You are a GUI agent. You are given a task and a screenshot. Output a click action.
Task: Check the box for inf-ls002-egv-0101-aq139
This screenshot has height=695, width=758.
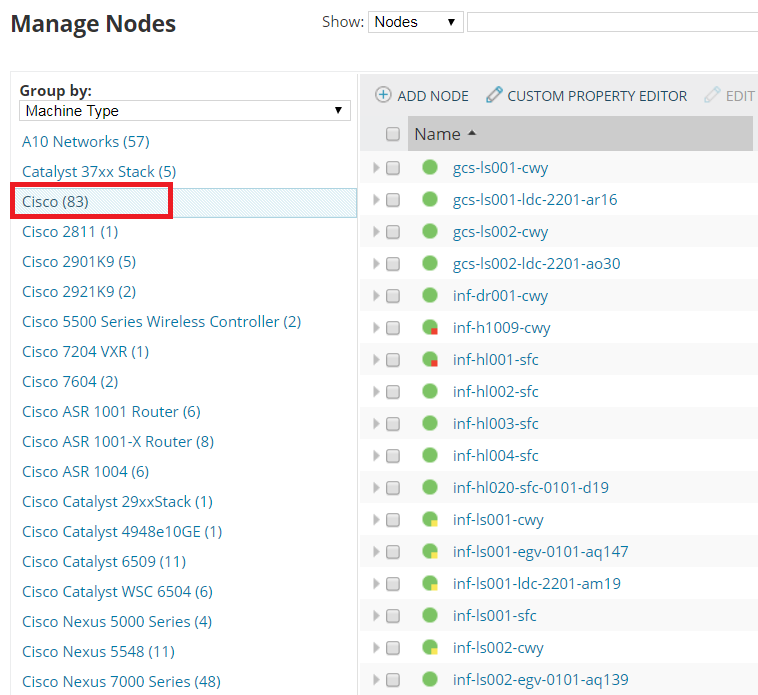point(393,680)
